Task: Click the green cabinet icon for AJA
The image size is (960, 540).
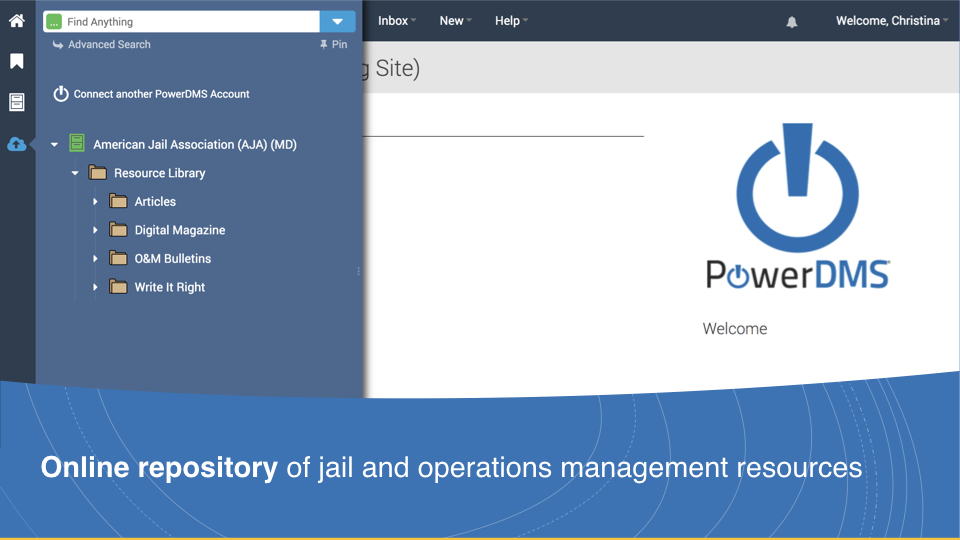Action: click(77, 143)
